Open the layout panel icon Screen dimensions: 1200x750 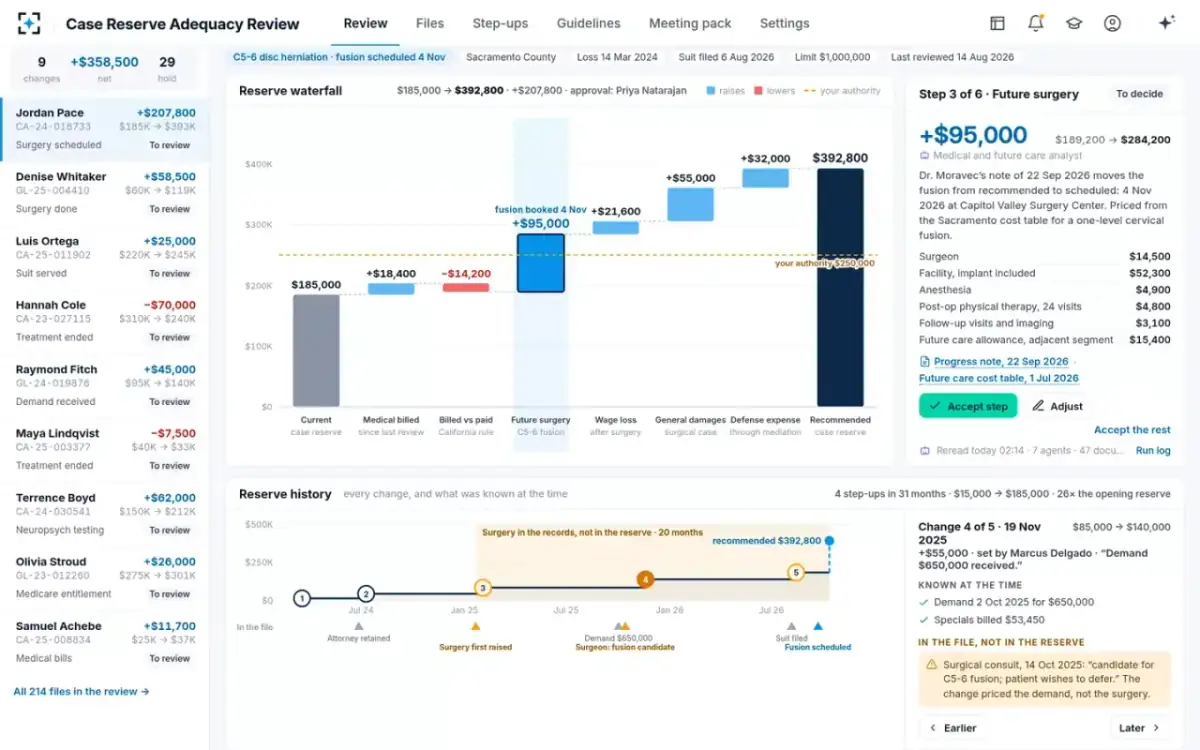(x=997, y=23)
